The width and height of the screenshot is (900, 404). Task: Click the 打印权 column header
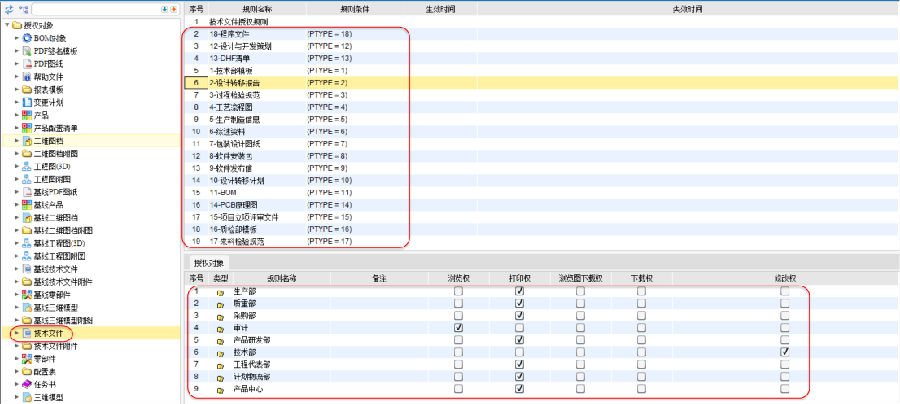[x=519, y=278]
